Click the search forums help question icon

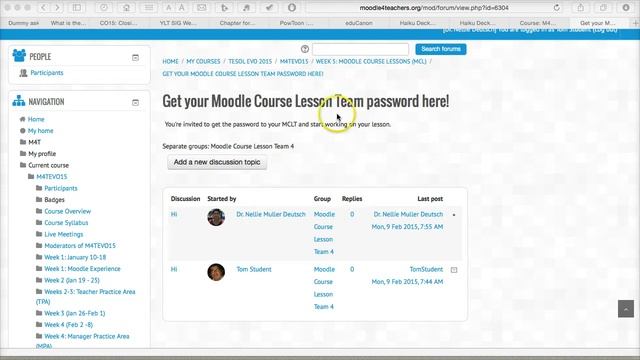(305, 49)
